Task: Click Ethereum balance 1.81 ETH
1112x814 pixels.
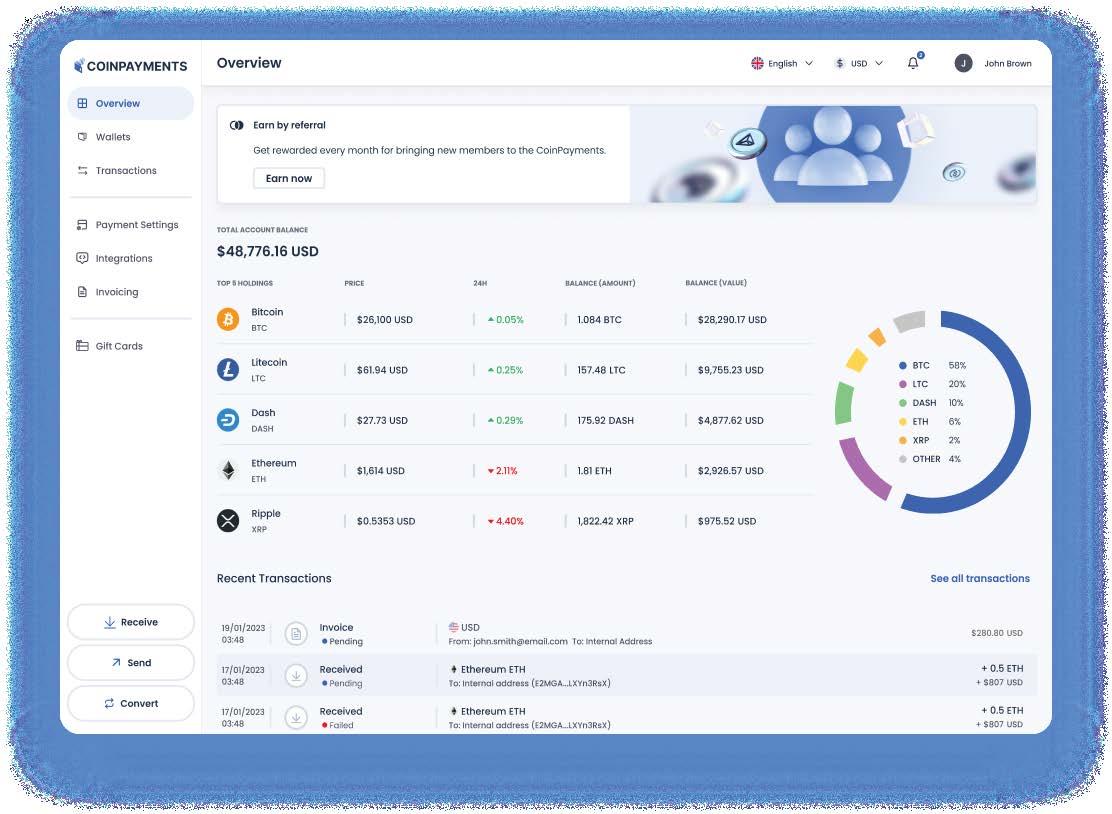Action: [x=594, y=471]
